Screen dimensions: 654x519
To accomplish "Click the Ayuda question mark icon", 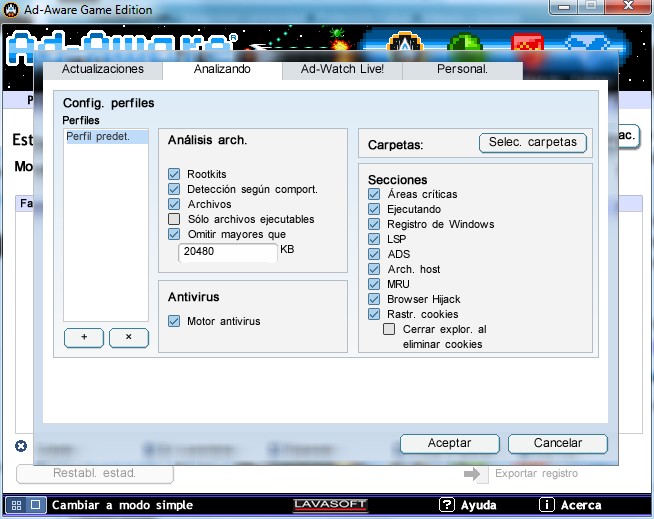I will (x=447, y=505).
